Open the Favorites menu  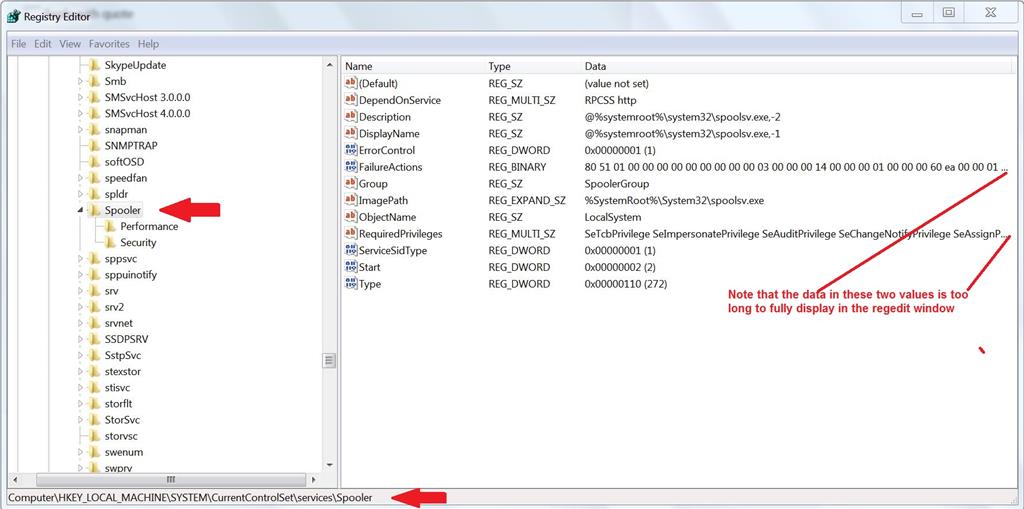point(109,44)
